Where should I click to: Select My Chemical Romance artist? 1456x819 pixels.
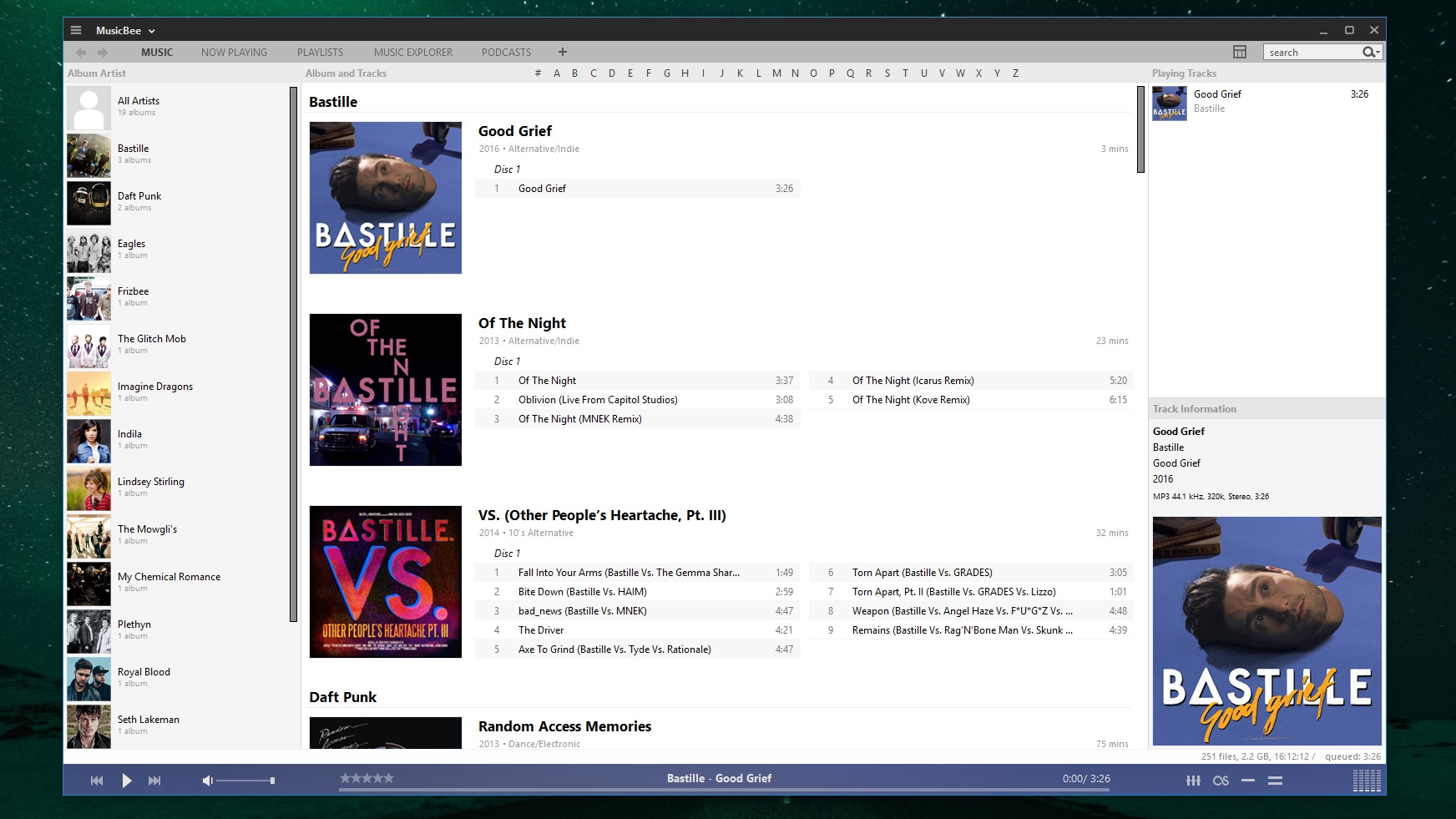[x=177, y=583]
